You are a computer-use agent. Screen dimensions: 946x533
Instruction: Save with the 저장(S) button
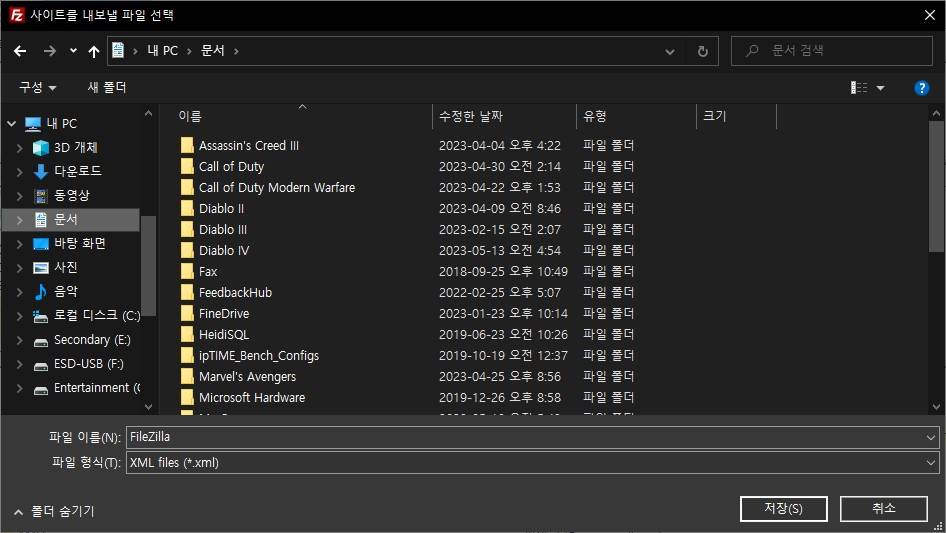click(783, 509)
